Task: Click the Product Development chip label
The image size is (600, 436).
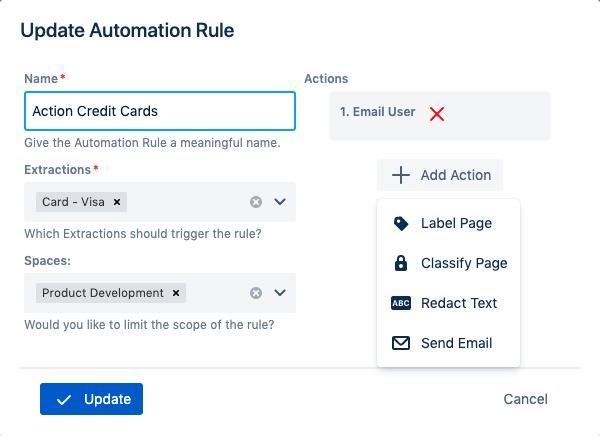Action: pos(102,293)
